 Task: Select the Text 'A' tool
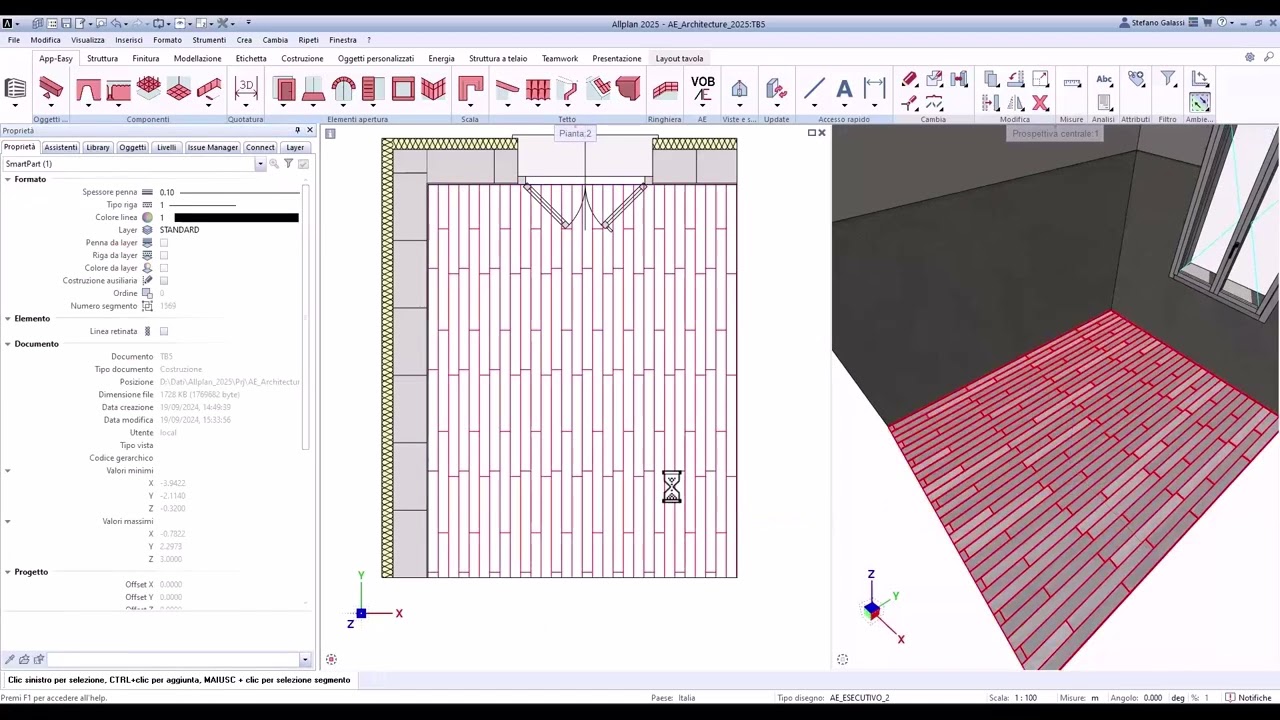(x=844, y=89)
